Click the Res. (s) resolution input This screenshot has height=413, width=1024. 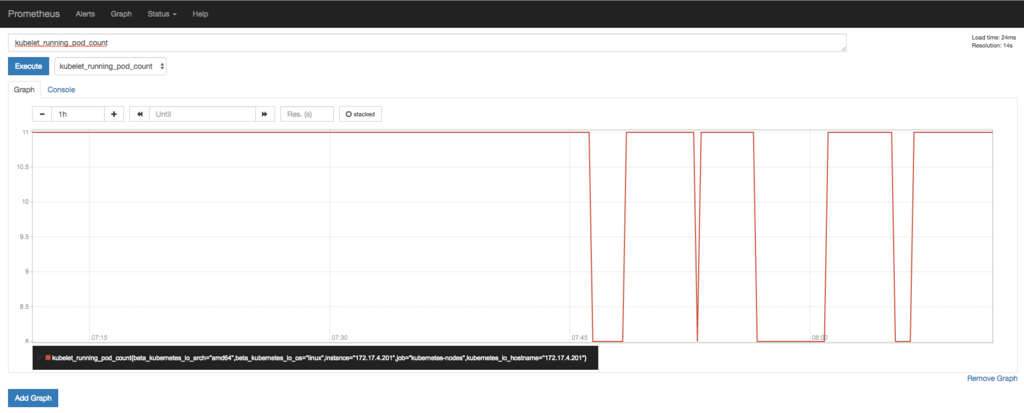[307, 114]
